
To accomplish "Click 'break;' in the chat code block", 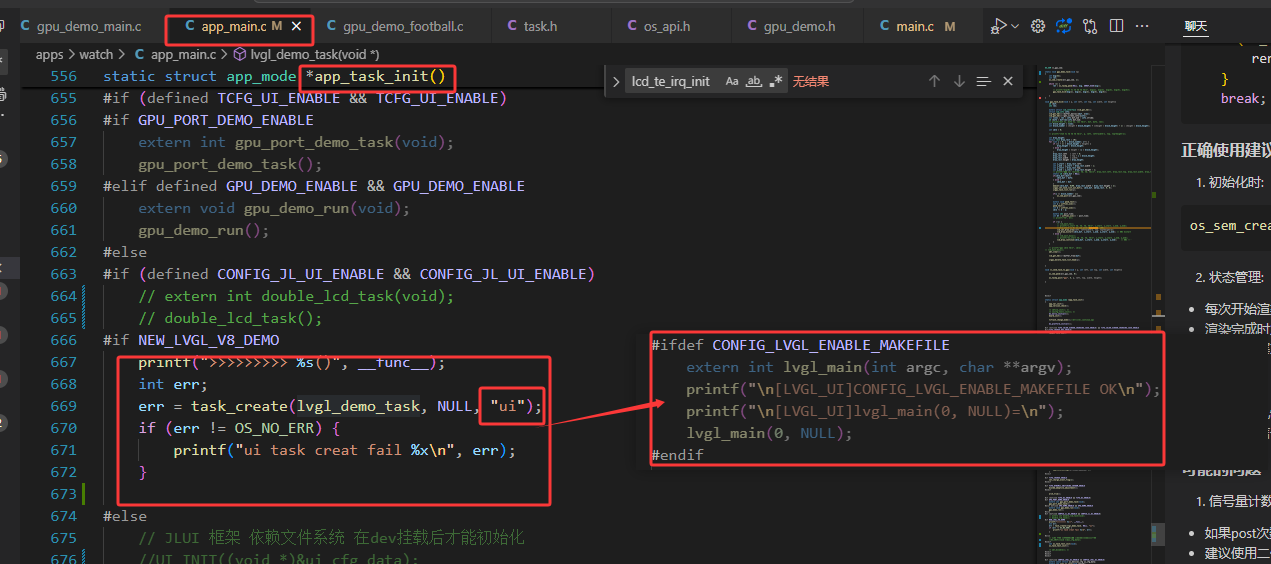I will [1243, 99].
